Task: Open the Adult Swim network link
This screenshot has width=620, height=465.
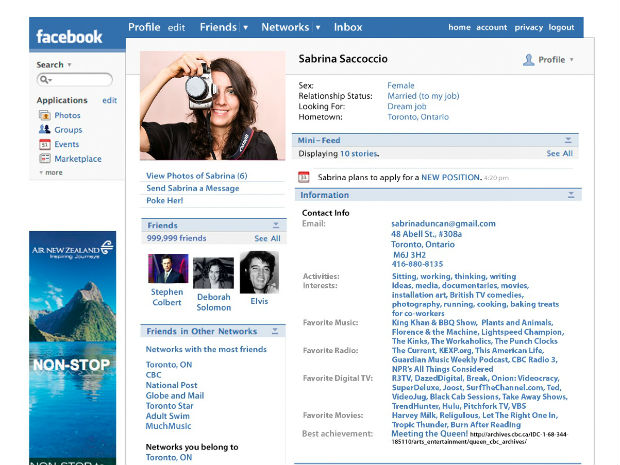Action: pyautogui.click(x=168, y=416)
